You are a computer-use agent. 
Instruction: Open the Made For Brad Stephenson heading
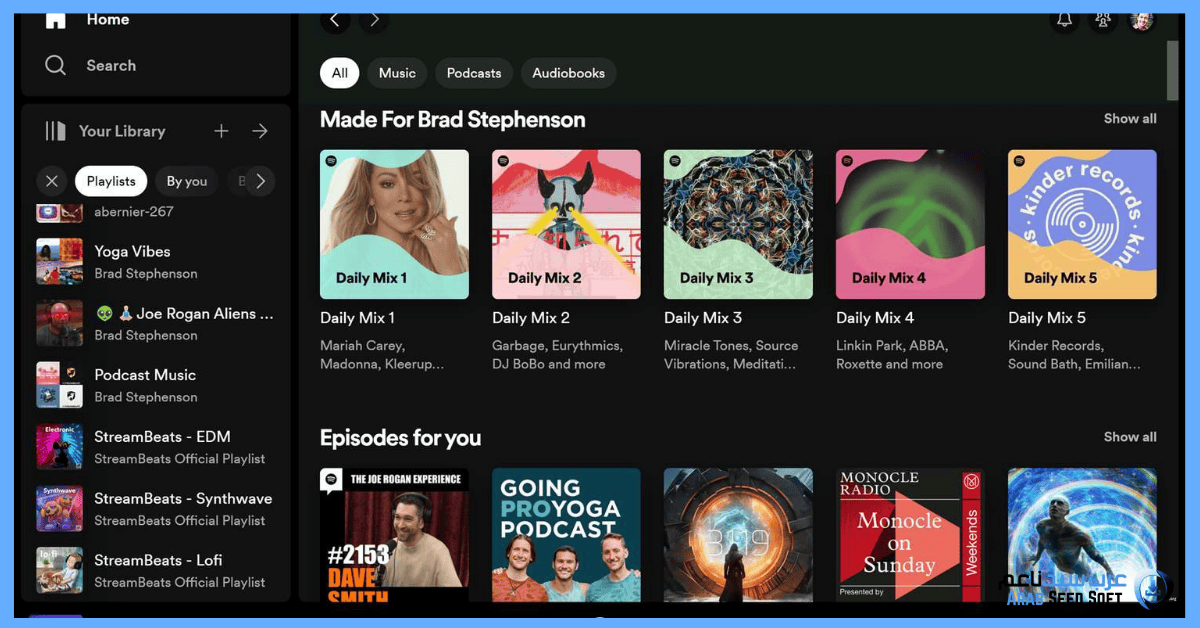pyautogui.click(x=452, y=120)
